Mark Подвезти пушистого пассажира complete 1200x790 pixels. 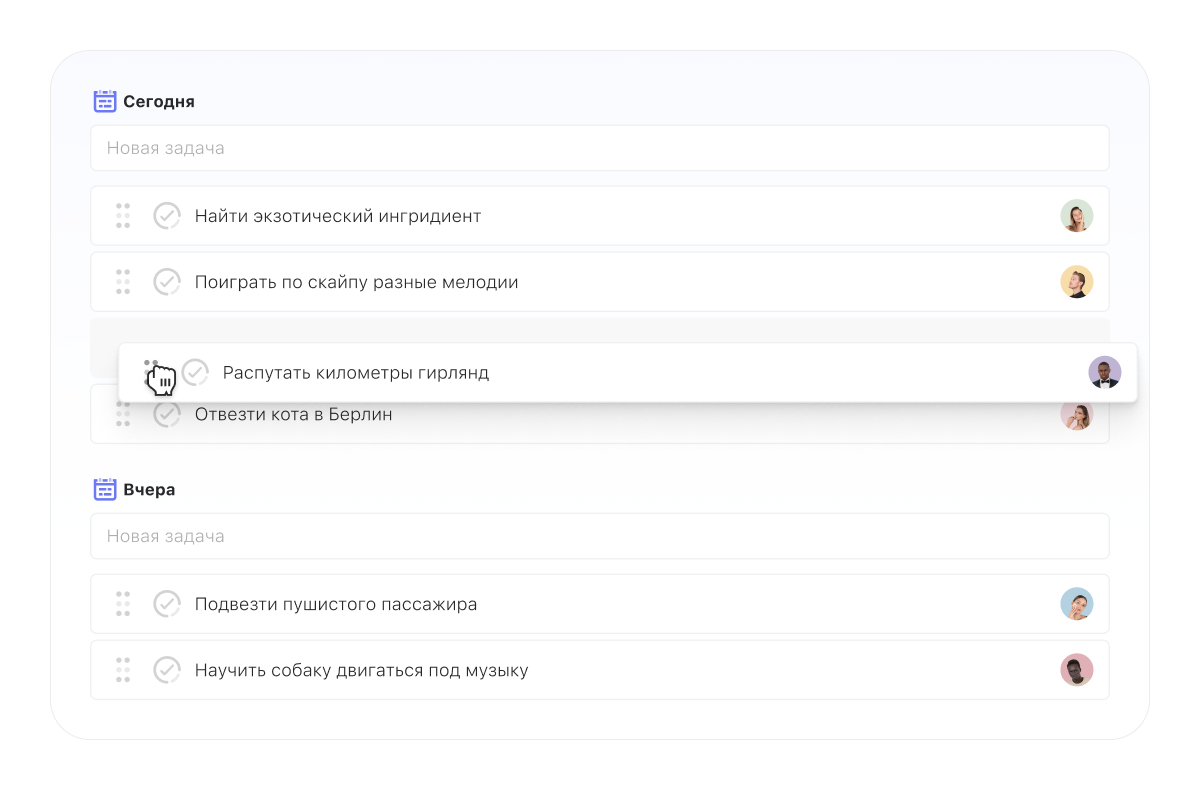(167, 604)
